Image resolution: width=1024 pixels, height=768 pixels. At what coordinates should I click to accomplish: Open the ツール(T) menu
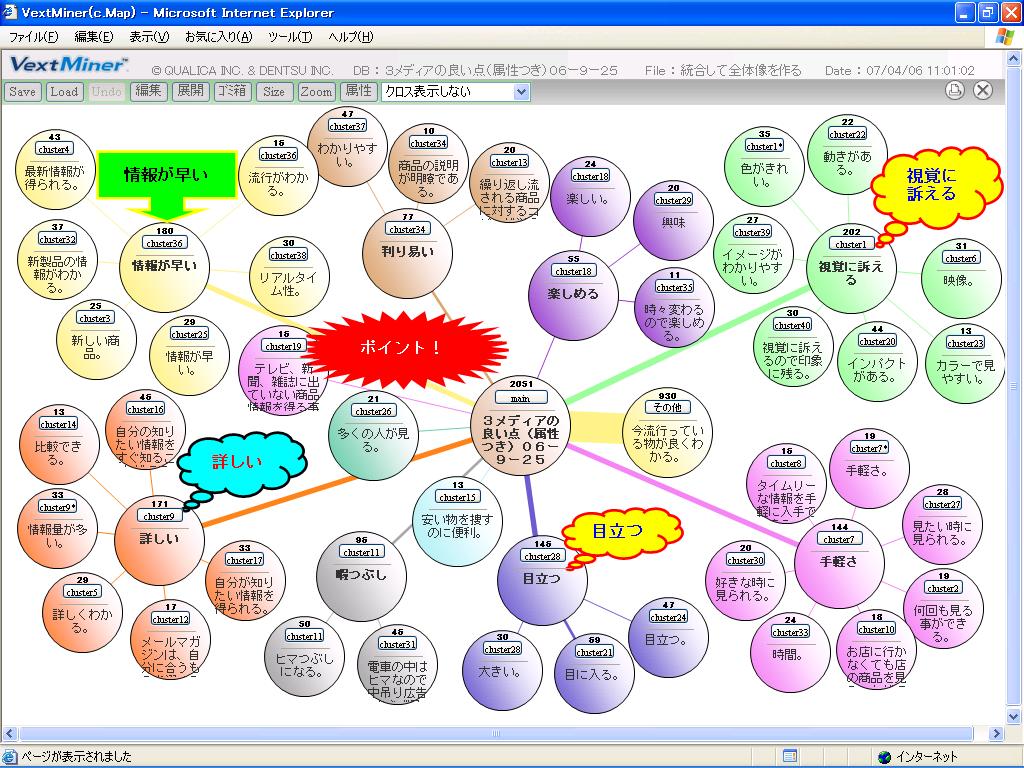[290, 37]
